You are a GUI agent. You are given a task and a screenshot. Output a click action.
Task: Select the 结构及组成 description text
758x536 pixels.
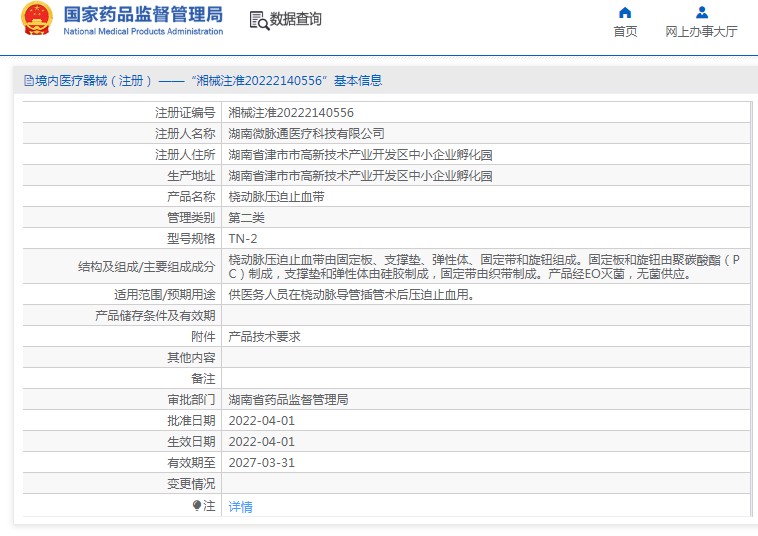[484, 267]
